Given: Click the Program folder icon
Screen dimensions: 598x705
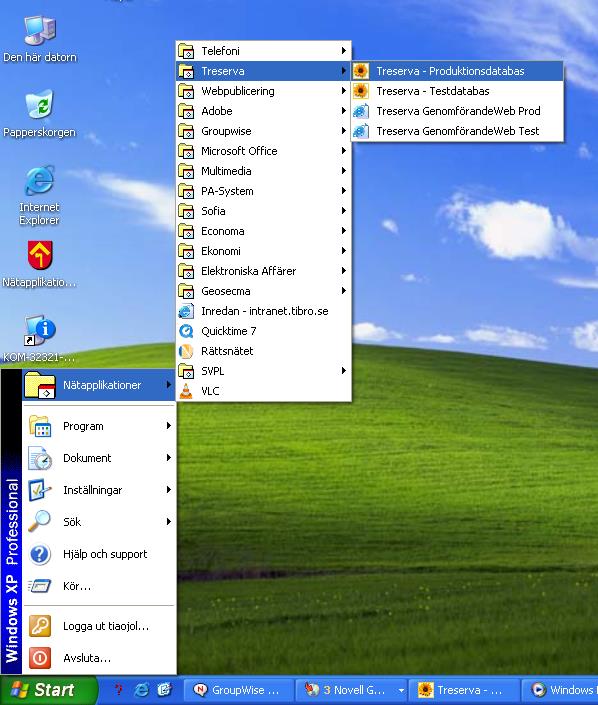Looking at the screenshot, I should (x=40, y=426).
